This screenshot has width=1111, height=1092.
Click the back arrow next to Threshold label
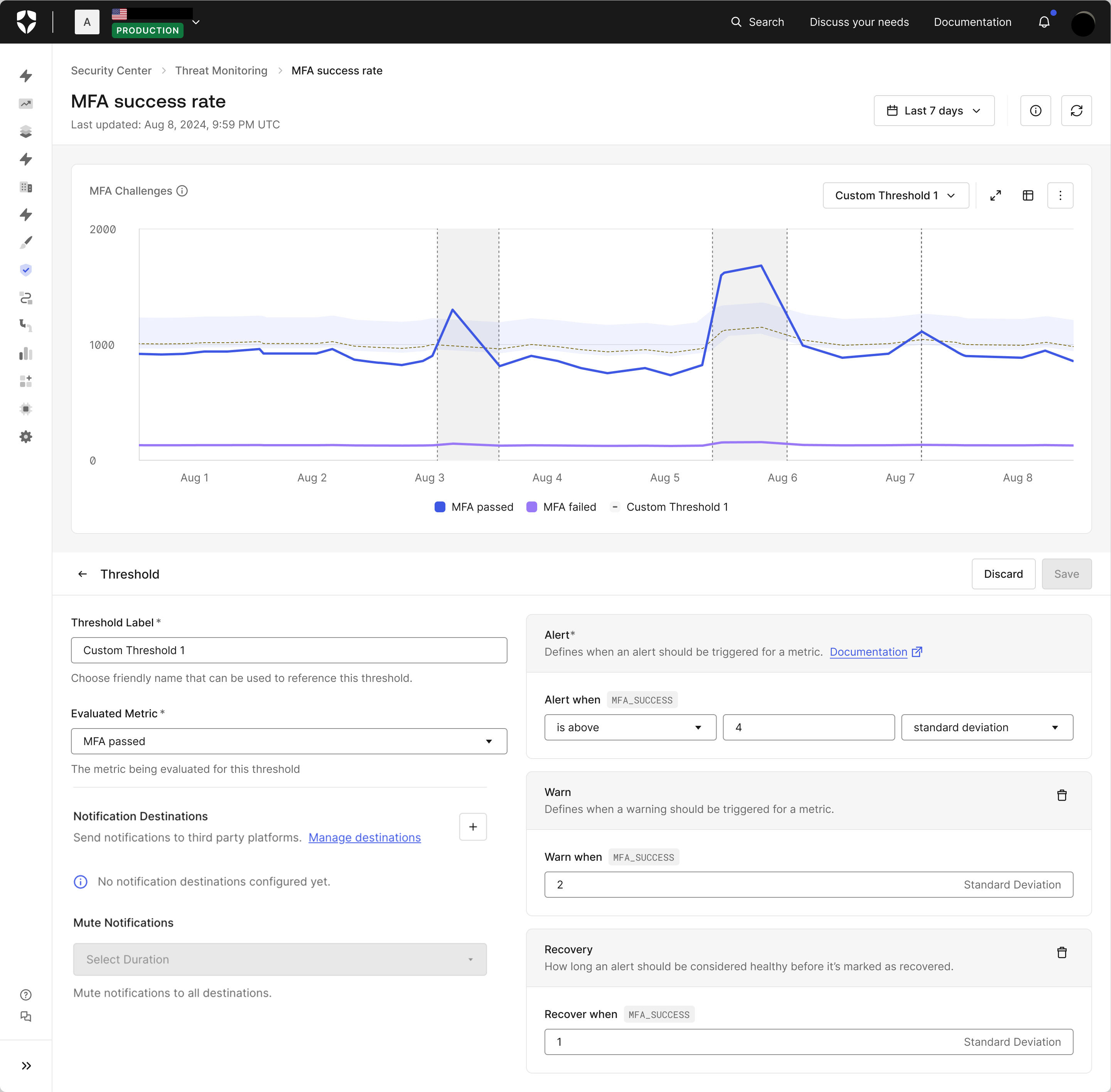coord(83,574)
